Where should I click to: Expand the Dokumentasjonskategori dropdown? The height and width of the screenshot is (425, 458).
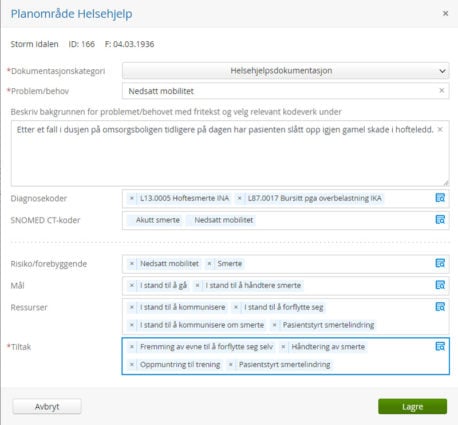(x=286, y=71)
